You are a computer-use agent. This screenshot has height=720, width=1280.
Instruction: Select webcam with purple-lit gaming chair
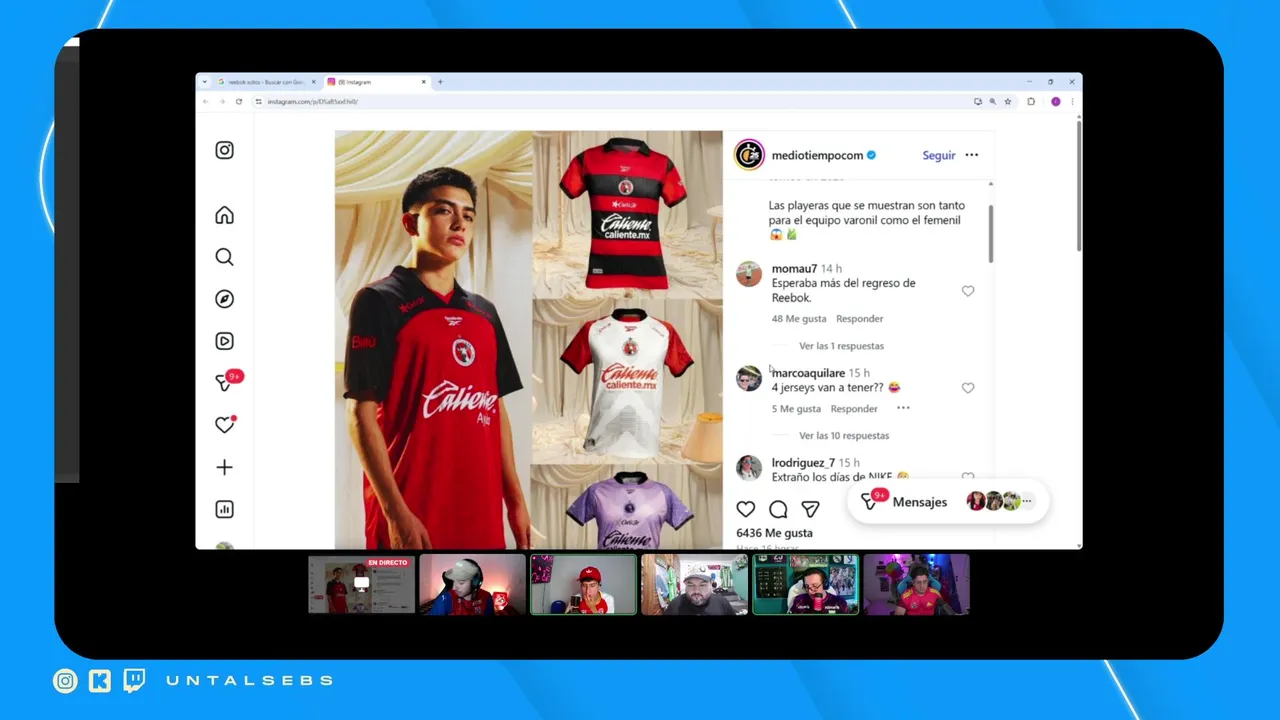click(916, 584)
